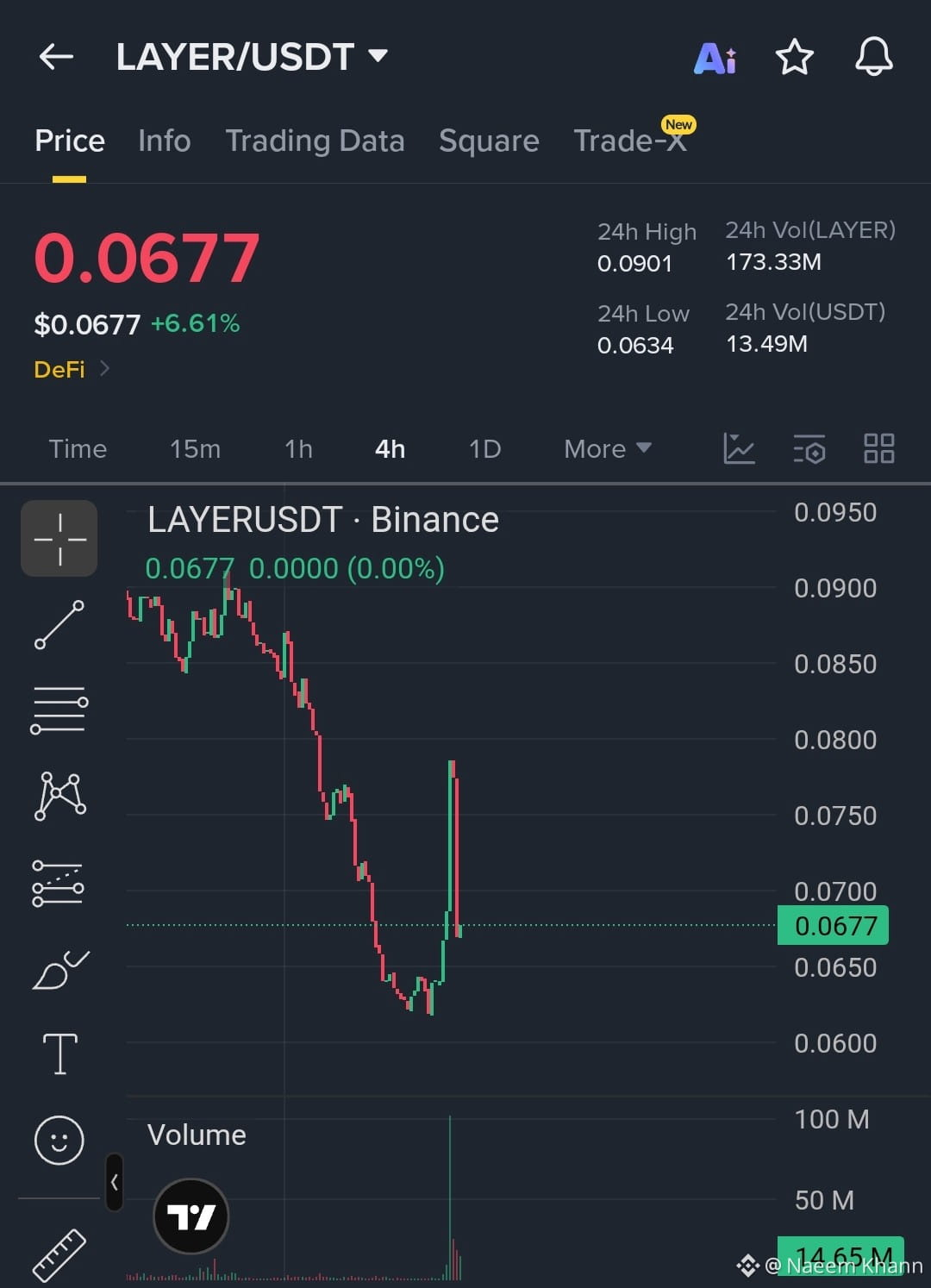
Task: Switch to the Info tab
Action: click(x=164, y=141)
